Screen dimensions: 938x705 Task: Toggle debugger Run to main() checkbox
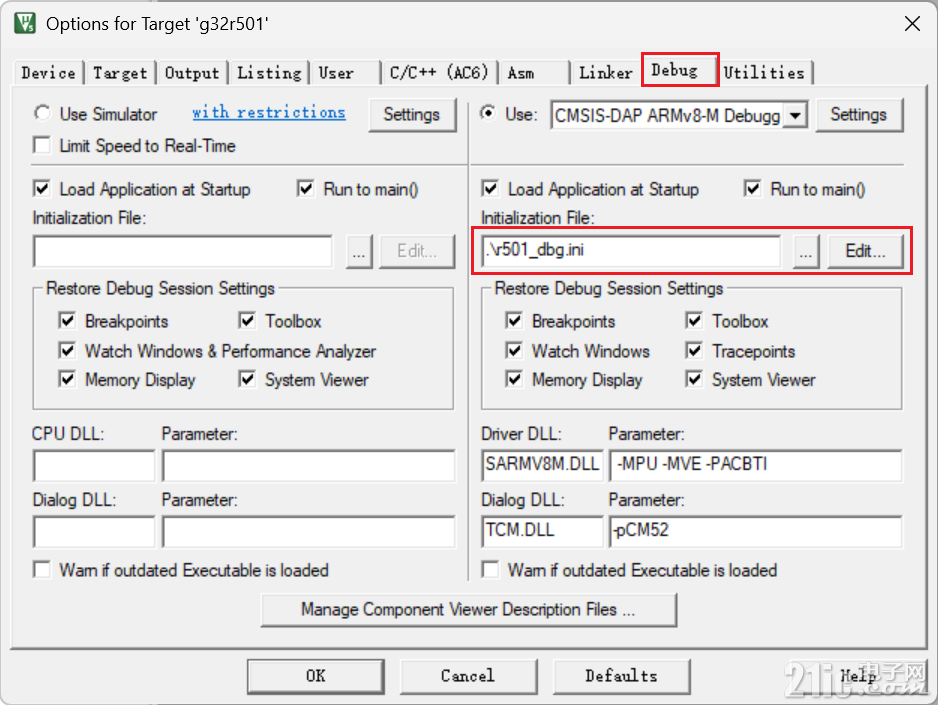(753, 189)
